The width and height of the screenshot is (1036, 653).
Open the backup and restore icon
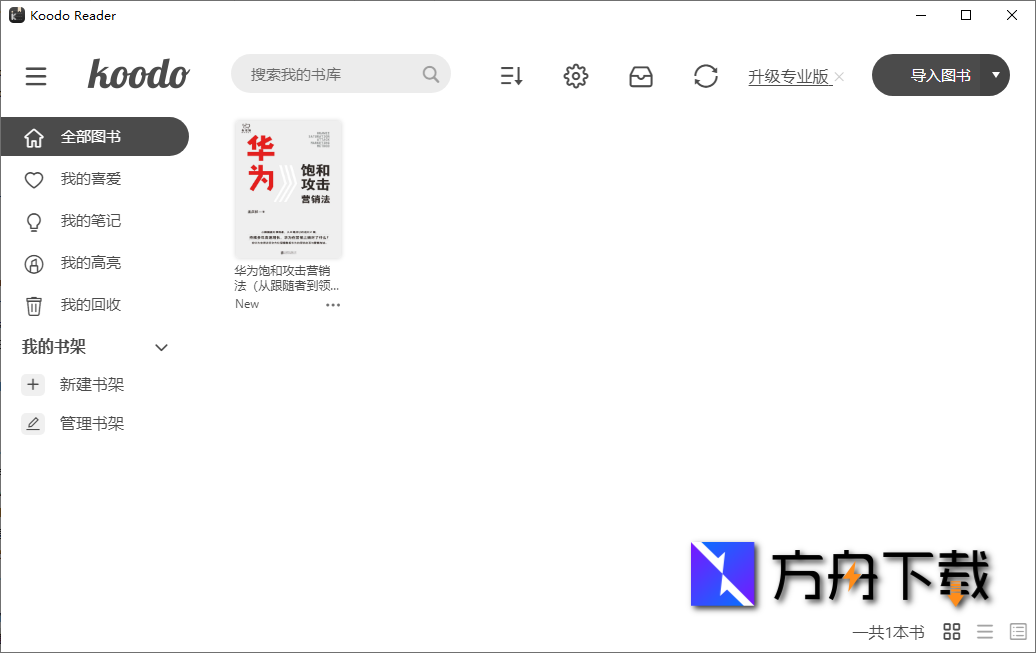(641, 75)
